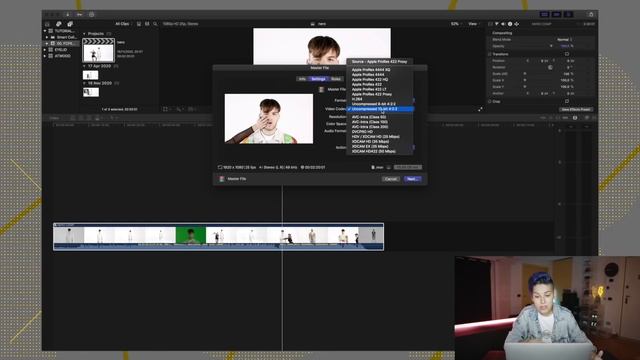Select Source - Apple ProRes 422 Proxy
Screen dimensions: 640x360
point(379,62)
